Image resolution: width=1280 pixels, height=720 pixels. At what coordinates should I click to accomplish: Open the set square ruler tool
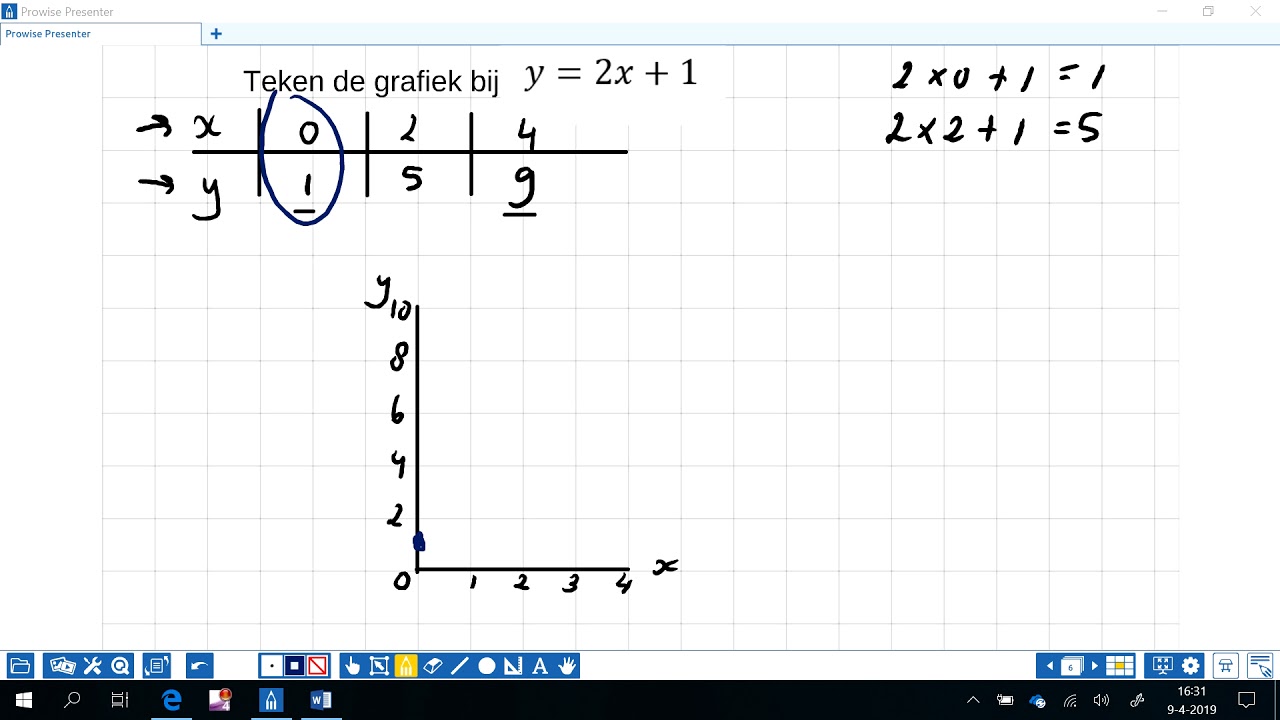point(514,666)
